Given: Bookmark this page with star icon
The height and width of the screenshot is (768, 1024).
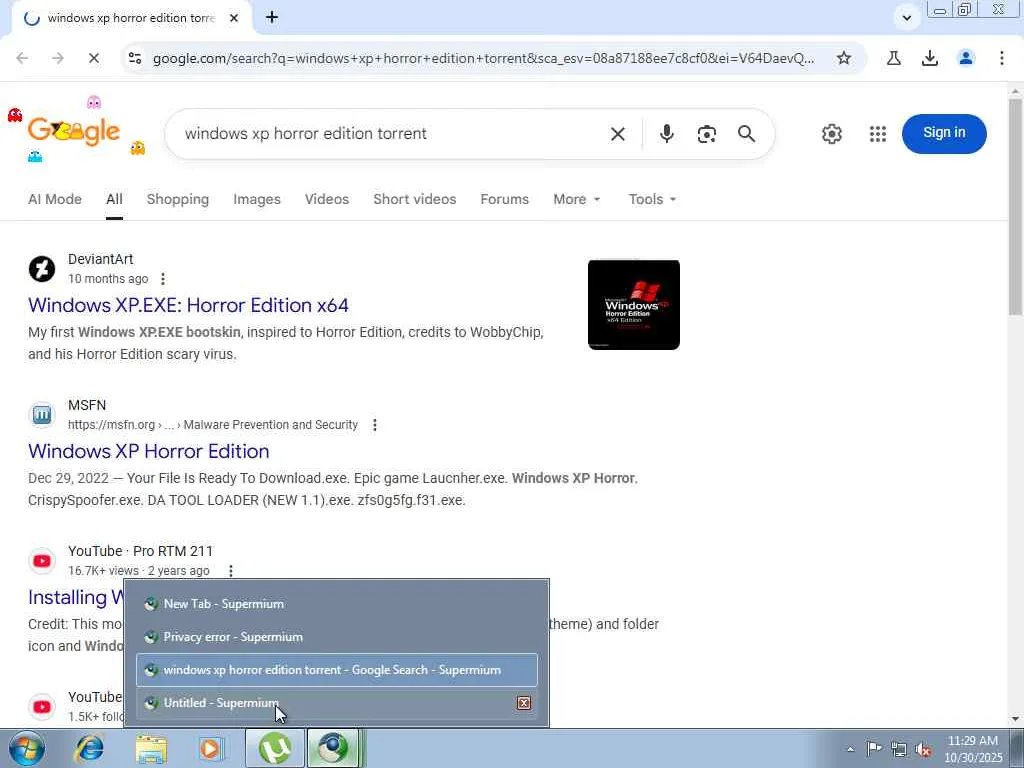Looking at the screenshot, I should [844, 58].
